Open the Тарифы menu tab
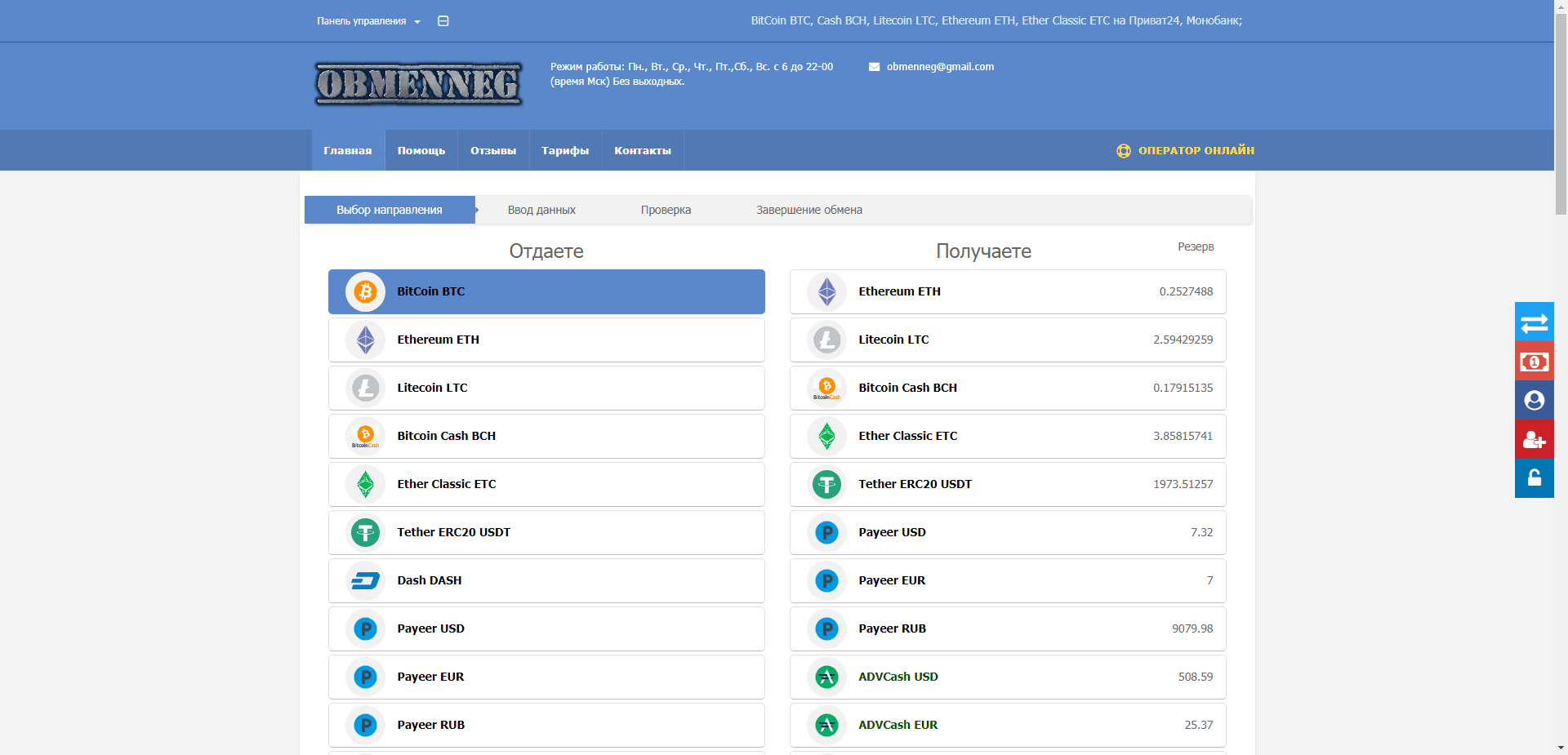The width and height of the screenshot is (1568, 755). click(565, 151)
